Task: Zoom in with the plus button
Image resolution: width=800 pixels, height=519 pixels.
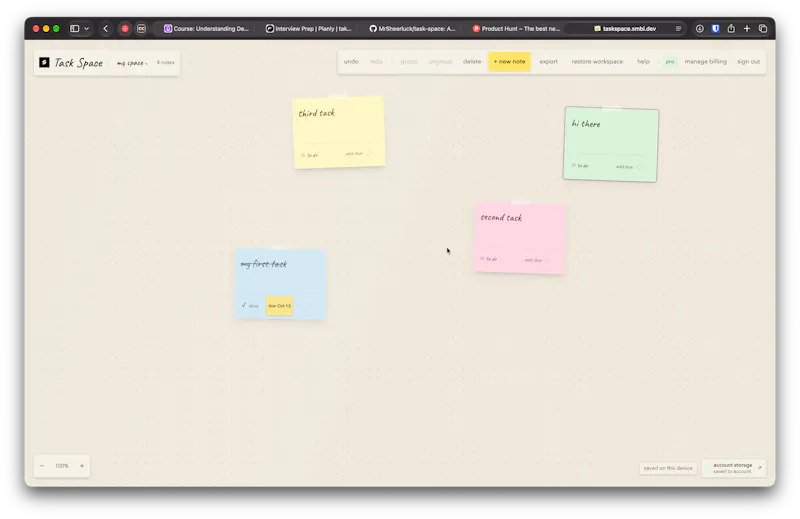Action: [x=82, y=466]
